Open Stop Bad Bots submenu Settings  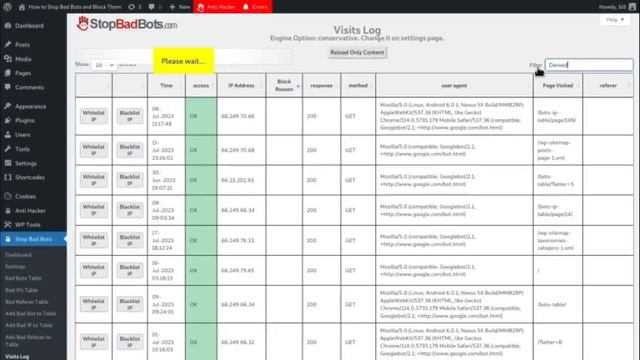point(15,267)
